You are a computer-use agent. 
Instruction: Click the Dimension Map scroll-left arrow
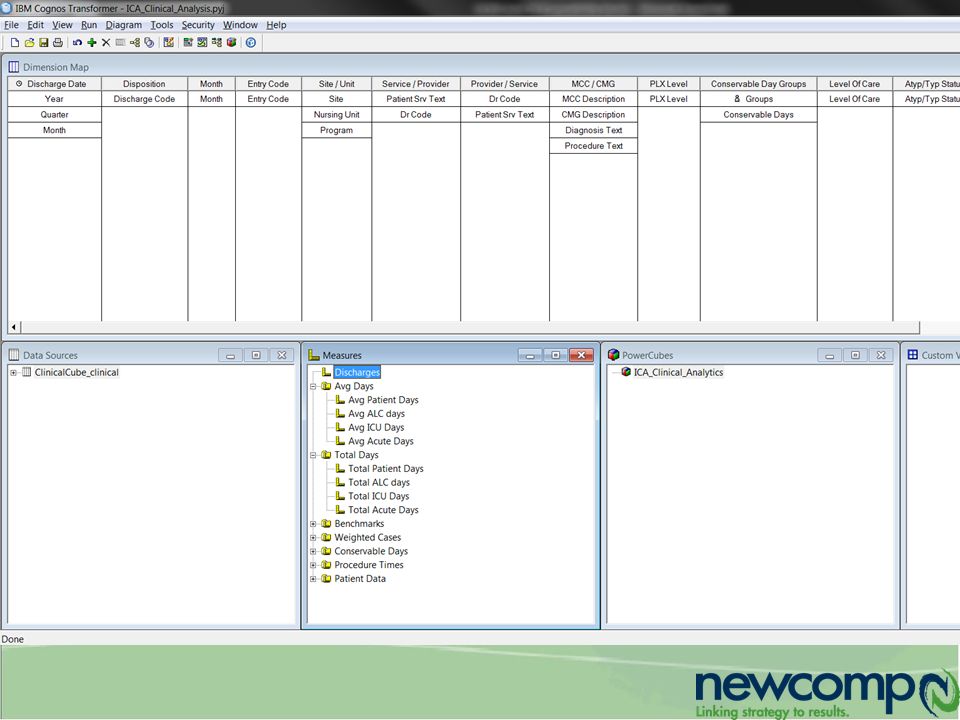pyautogui.click(x=14, y=328)
